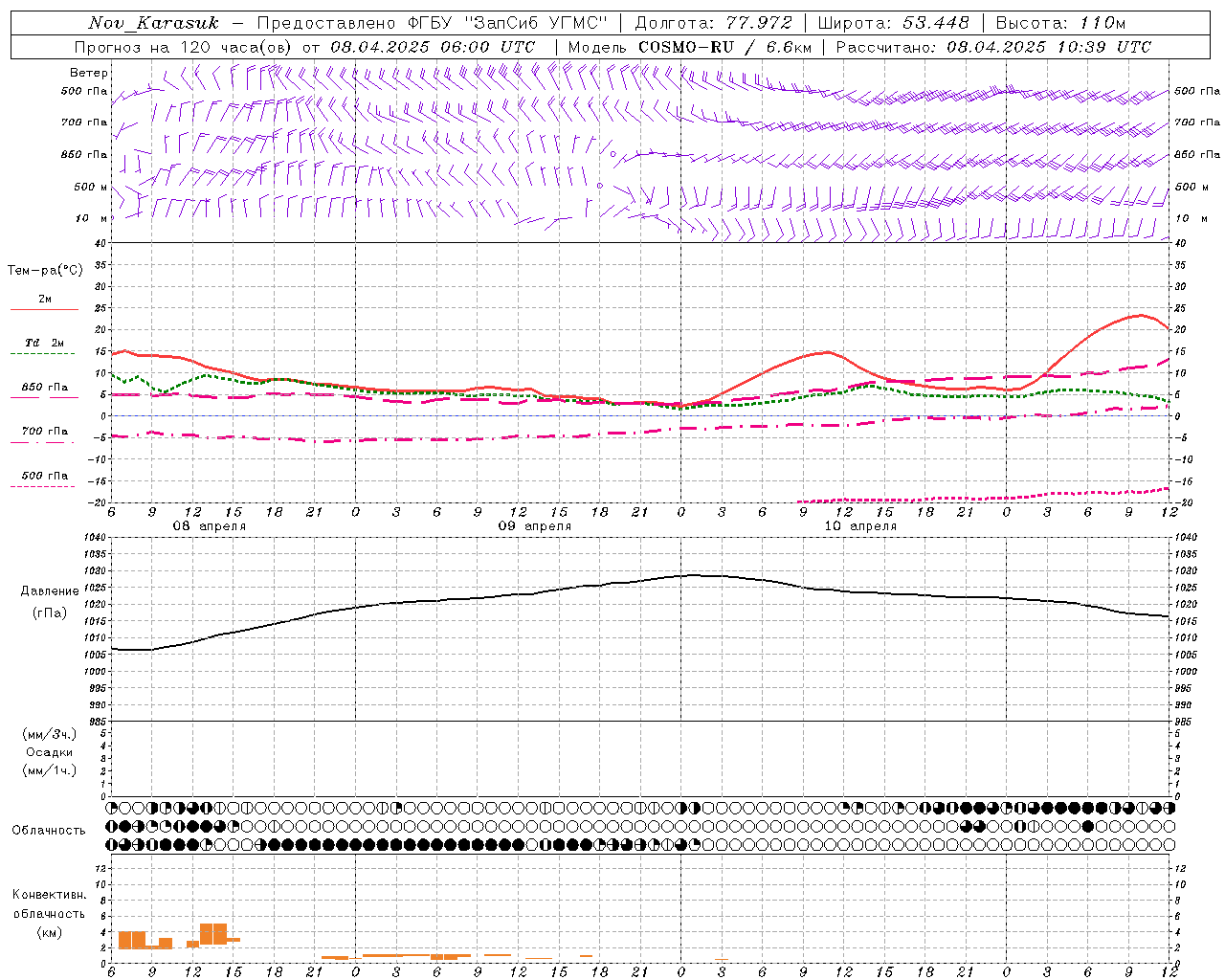1225x980 pixels.
Task: Click the pressure curve's highest point
Action: (697, 575)
